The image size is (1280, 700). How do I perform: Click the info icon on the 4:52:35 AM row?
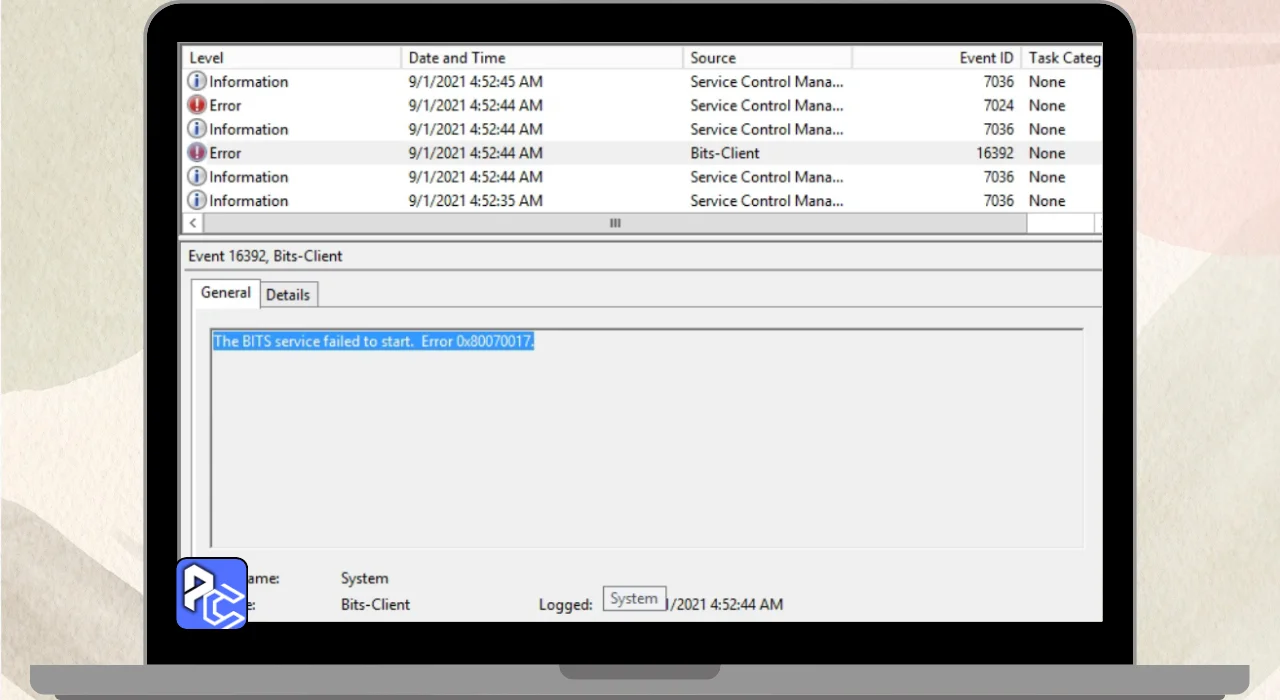197,200
